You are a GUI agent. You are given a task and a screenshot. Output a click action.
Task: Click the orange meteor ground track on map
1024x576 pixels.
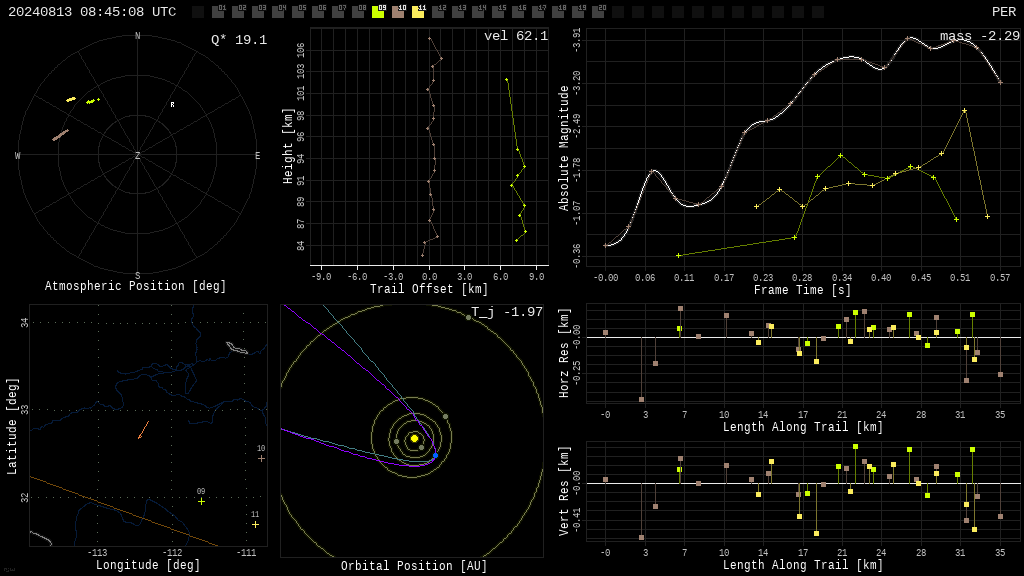[144, 430]
